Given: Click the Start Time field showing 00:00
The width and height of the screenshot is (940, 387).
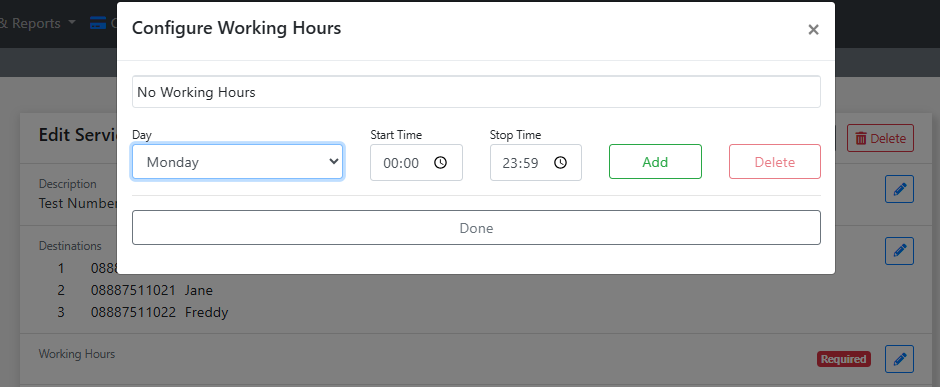Looking at the screenshot, I should (416, 162).
